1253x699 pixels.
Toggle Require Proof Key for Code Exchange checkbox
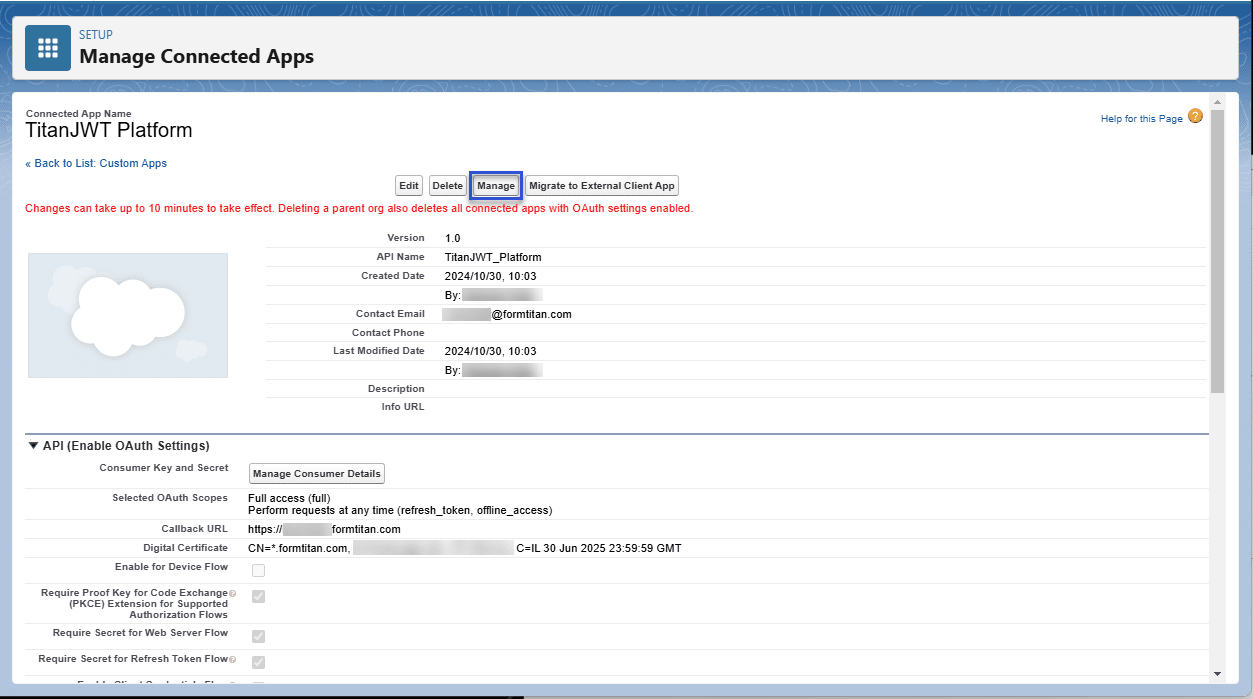(x=257, y=596)
